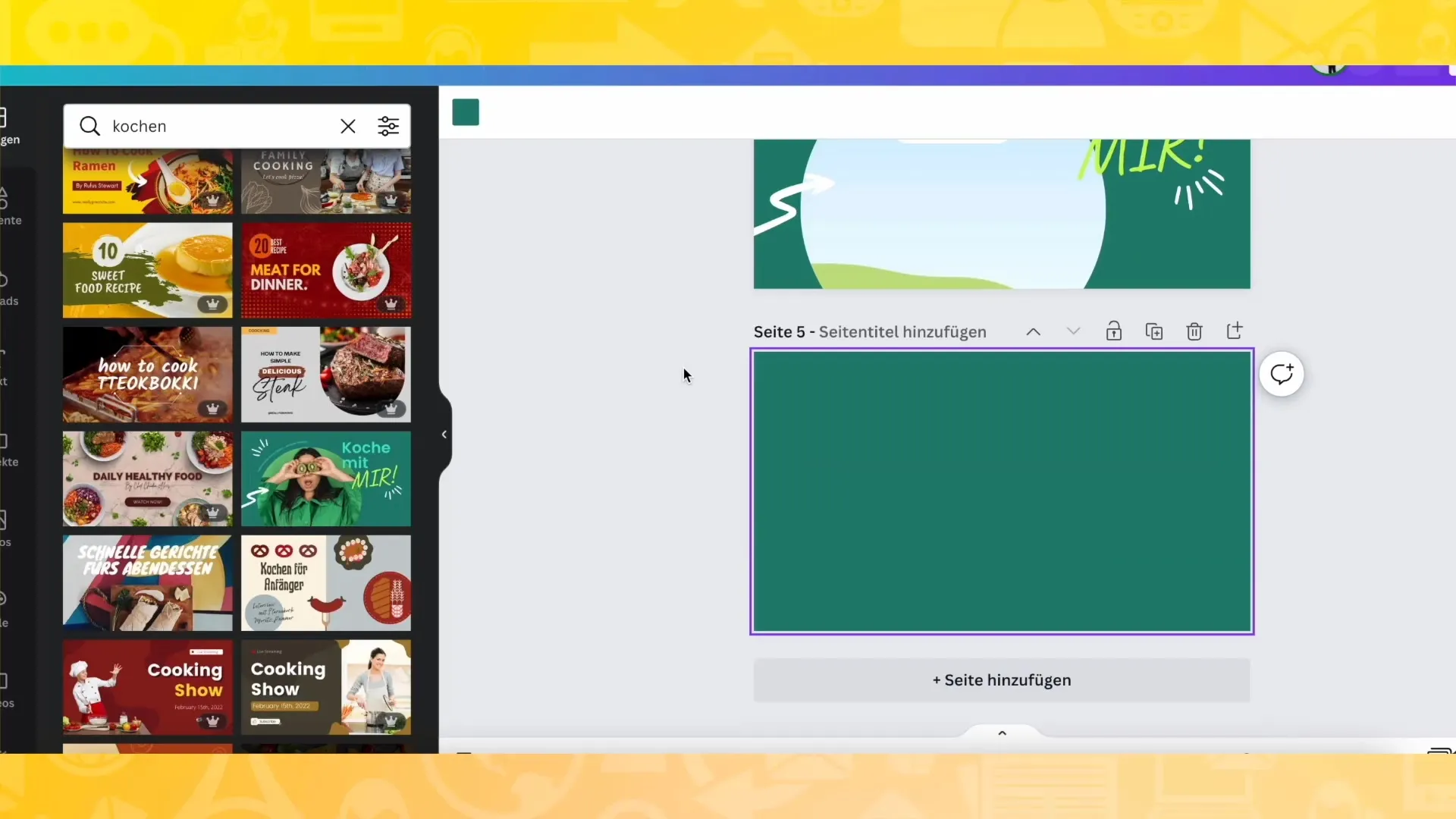Viewport: 1456px width, 819px height.
Task: Click the search icon in template panel
Action: [x=89, y=126]
